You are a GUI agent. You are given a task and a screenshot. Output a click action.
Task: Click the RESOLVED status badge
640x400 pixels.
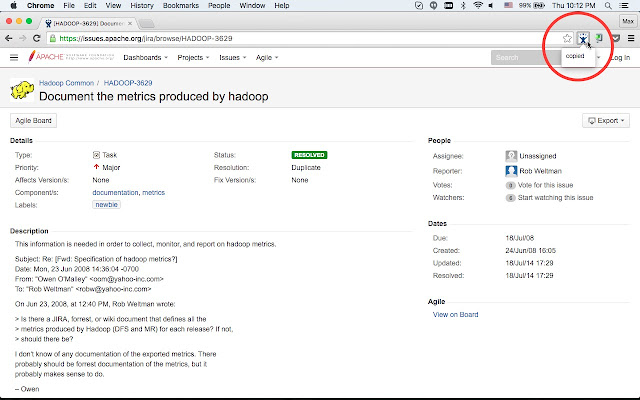click(309, 155)
